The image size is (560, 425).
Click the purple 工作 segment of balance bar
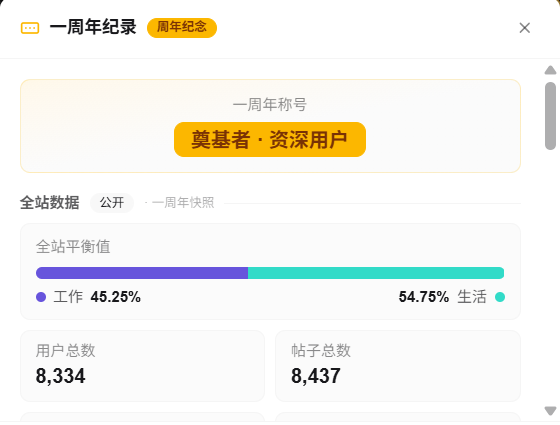pyautogui.click(x=142, y=273)
